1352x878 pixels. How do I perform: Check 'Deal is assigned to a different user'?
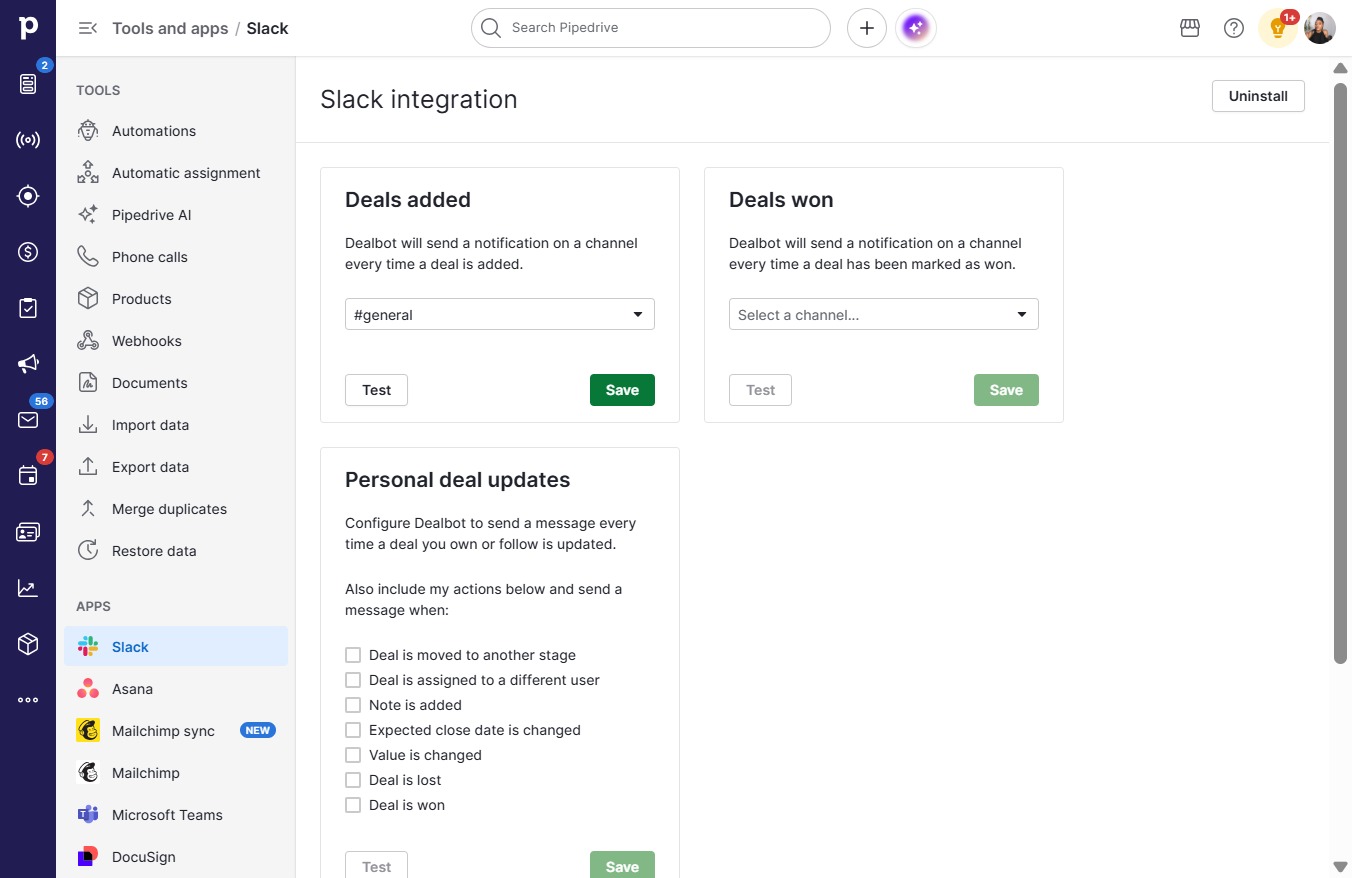(x=353, y=680)
